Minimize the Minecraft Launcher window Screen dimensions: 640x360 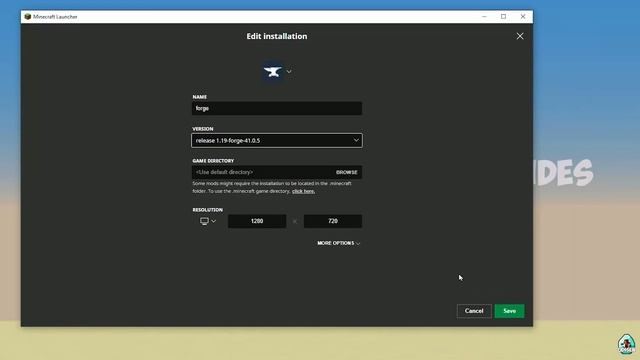coord(484,17)
